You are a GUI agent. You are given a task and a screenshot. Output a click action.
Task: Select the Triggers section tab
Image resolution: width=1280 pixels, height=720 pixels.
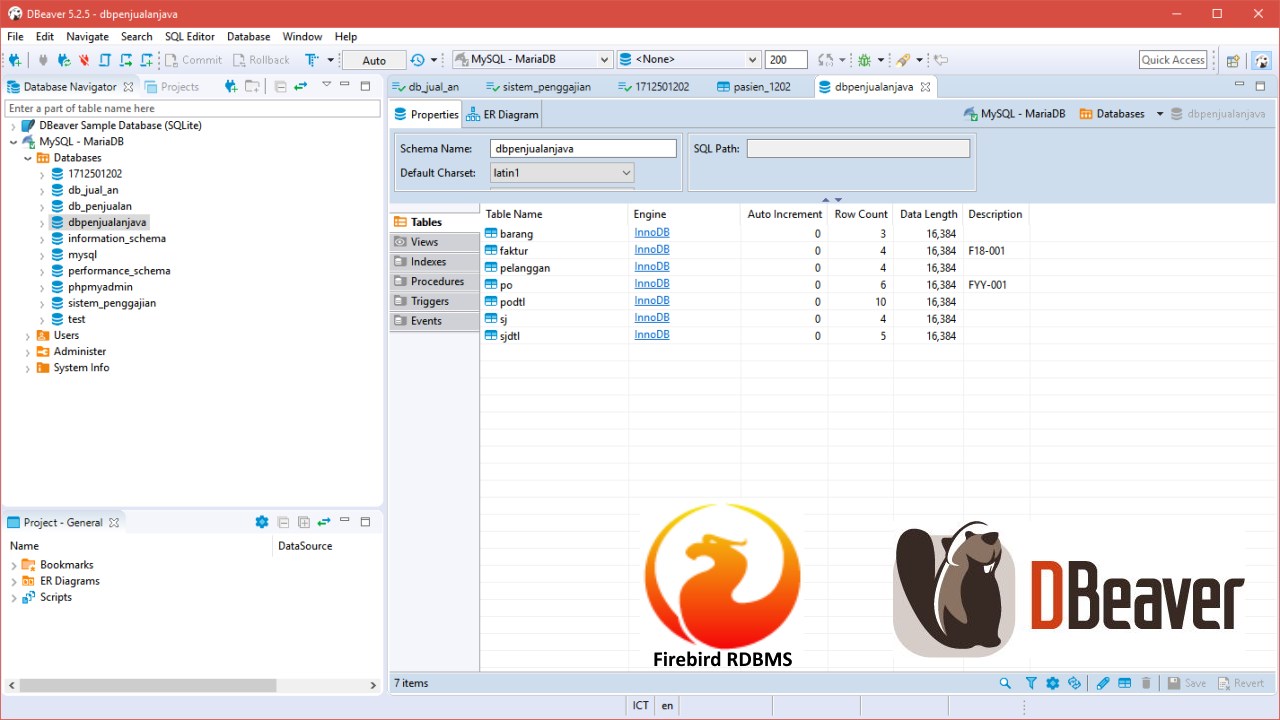pyautogui.click(x=434, y=301)
